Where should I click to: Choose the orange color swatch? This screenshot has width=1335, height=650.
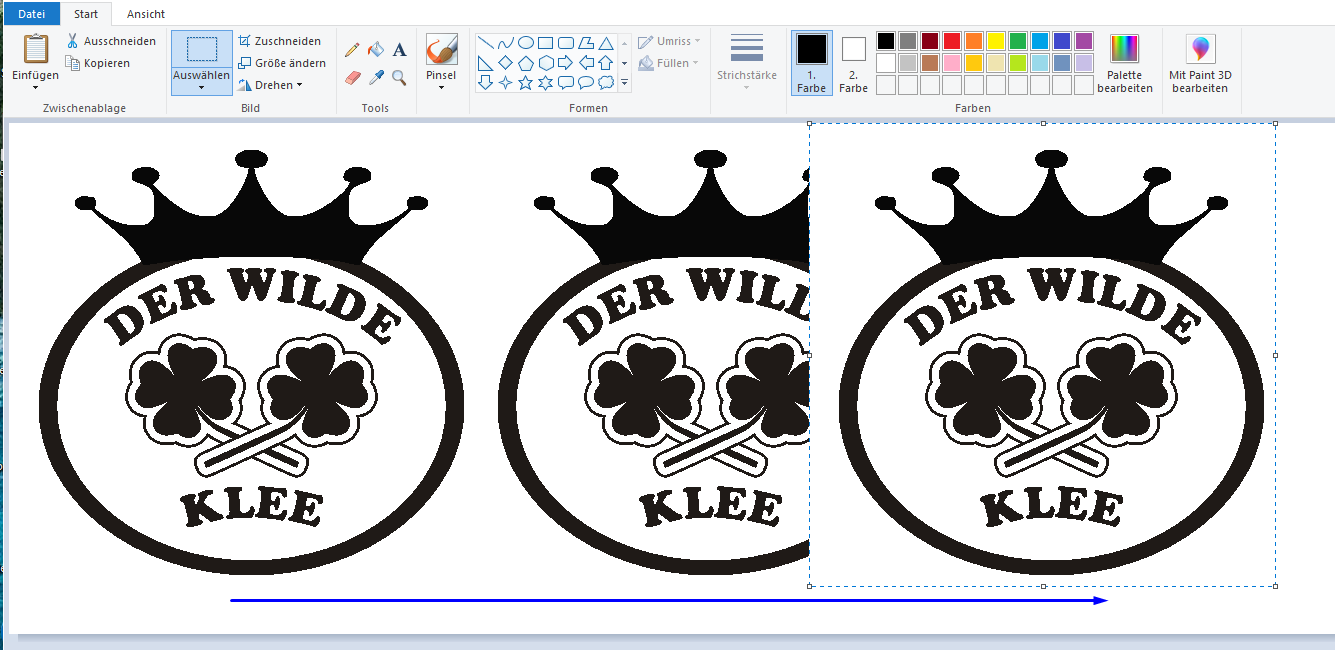974,41
